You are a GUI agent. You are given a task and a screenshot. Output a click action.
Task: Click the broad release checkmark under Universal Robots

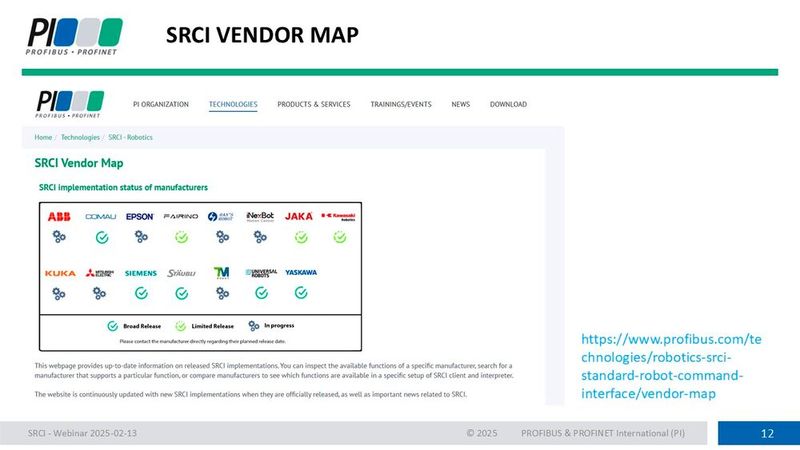coord(261,293)
